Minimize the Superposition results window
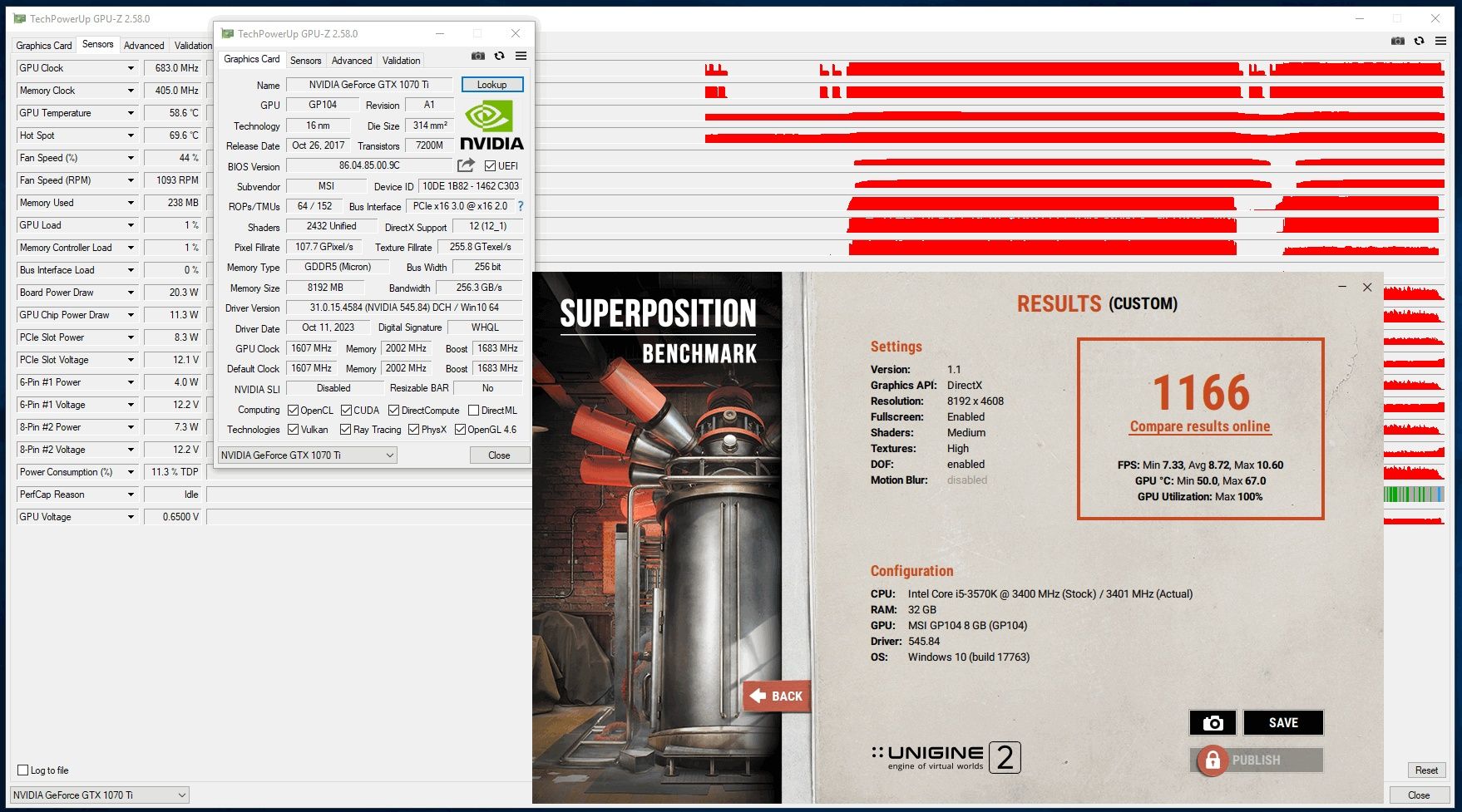1462x812 pixels. click(1341, 287)
